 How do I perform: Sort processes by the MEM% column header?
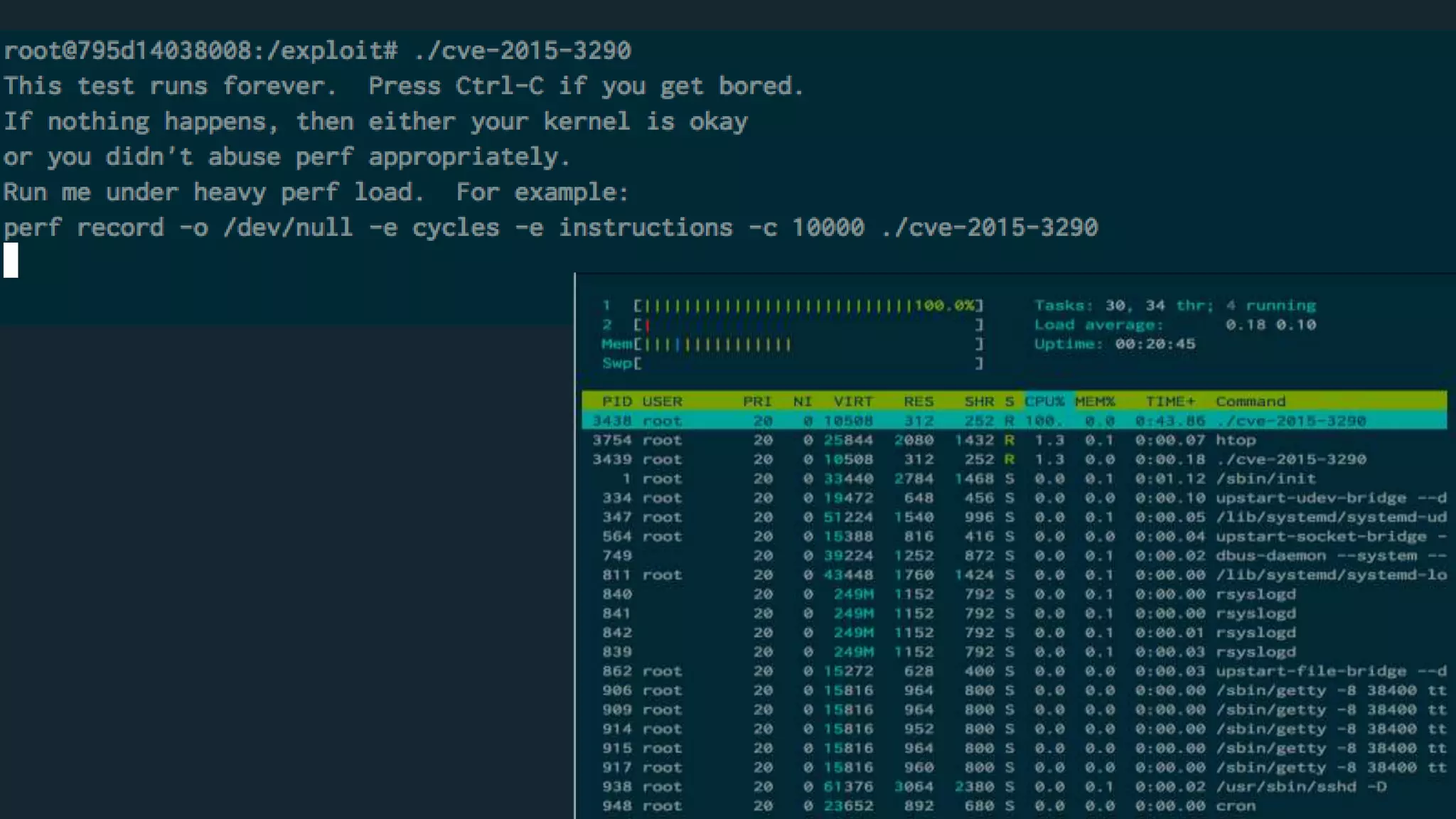coord(1095,401)
